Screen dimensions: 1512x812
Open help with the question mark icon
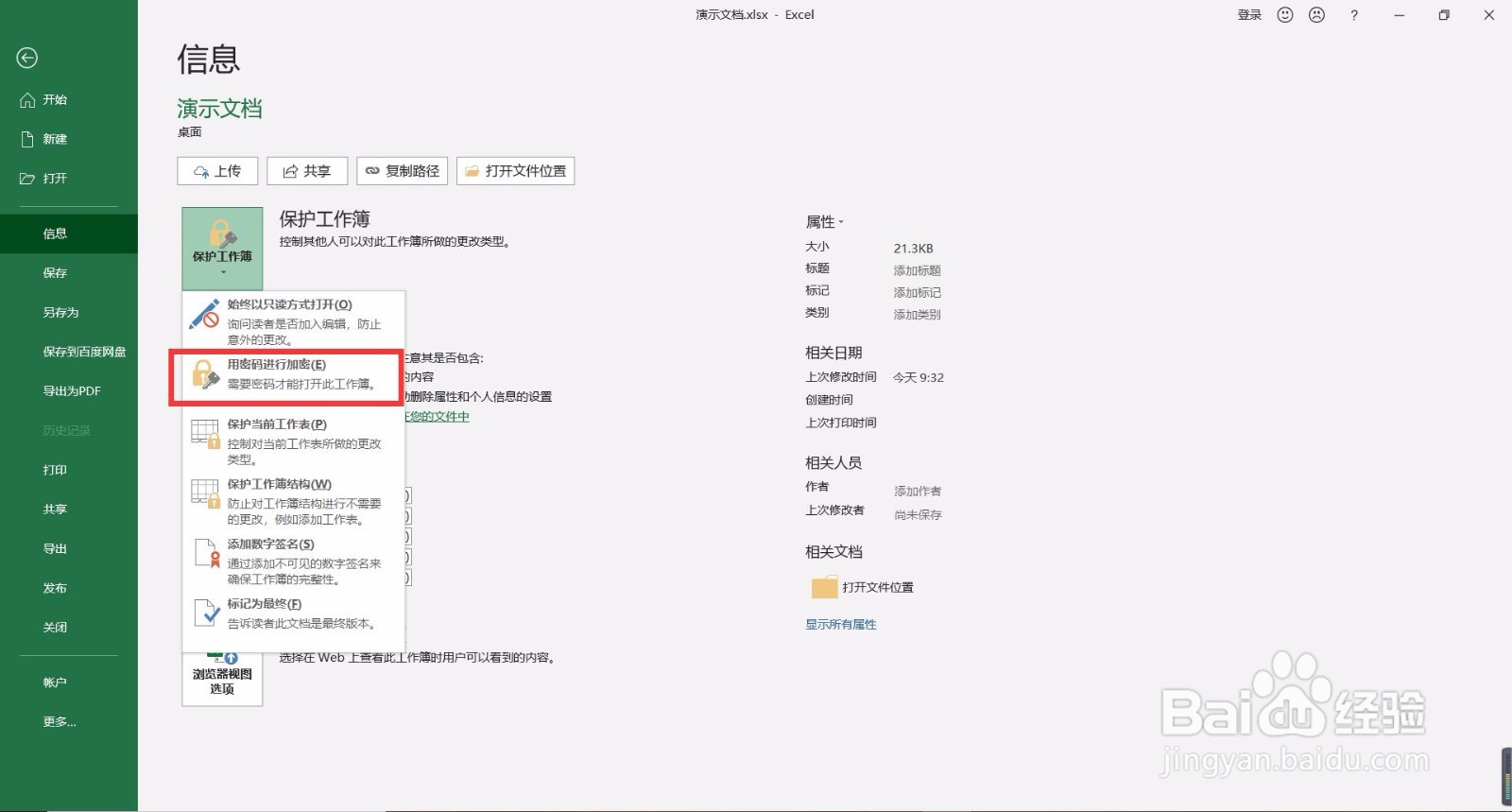pos(1354,15)
